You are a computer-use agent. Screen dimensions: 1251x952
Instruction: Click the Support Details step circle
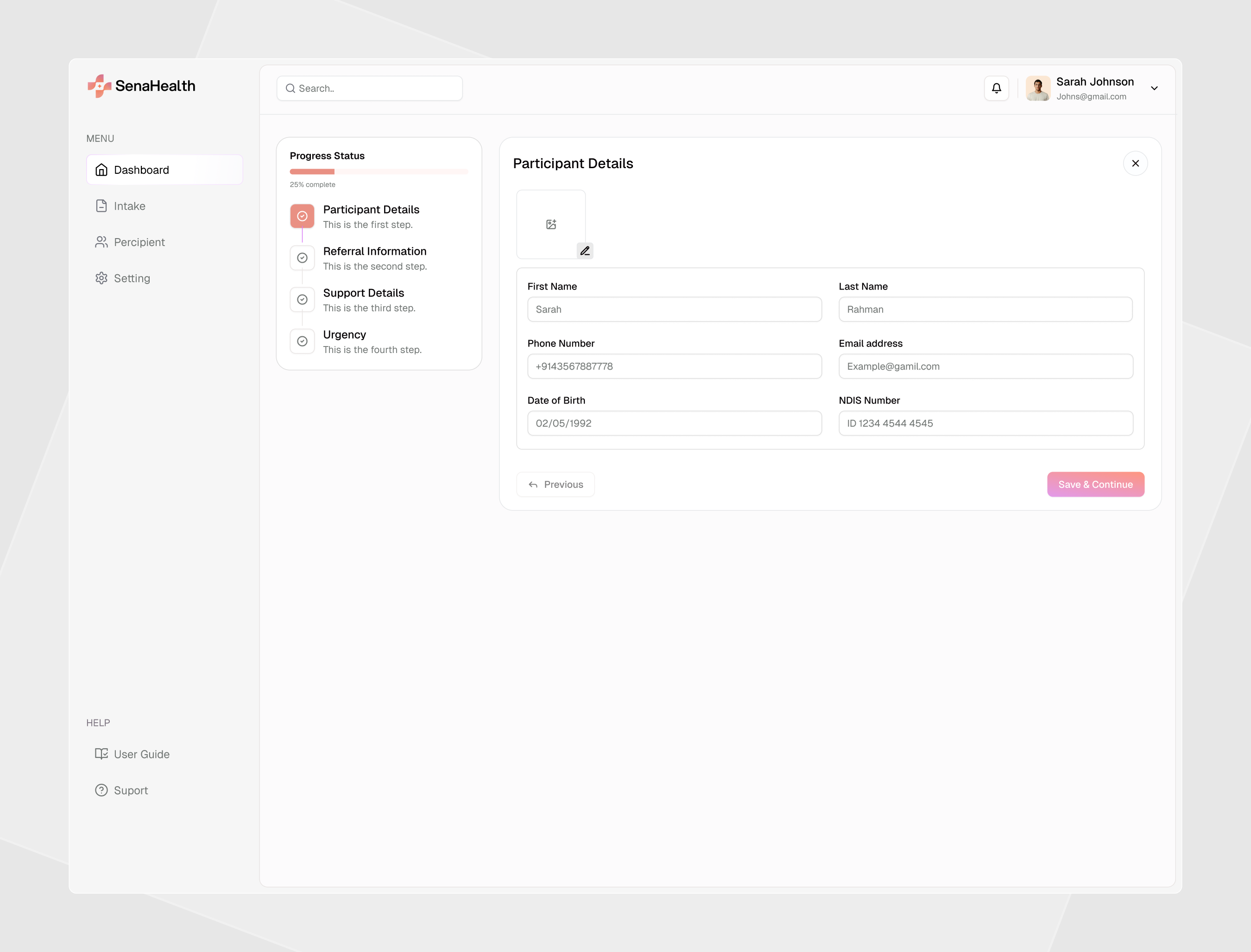[302, 299]
